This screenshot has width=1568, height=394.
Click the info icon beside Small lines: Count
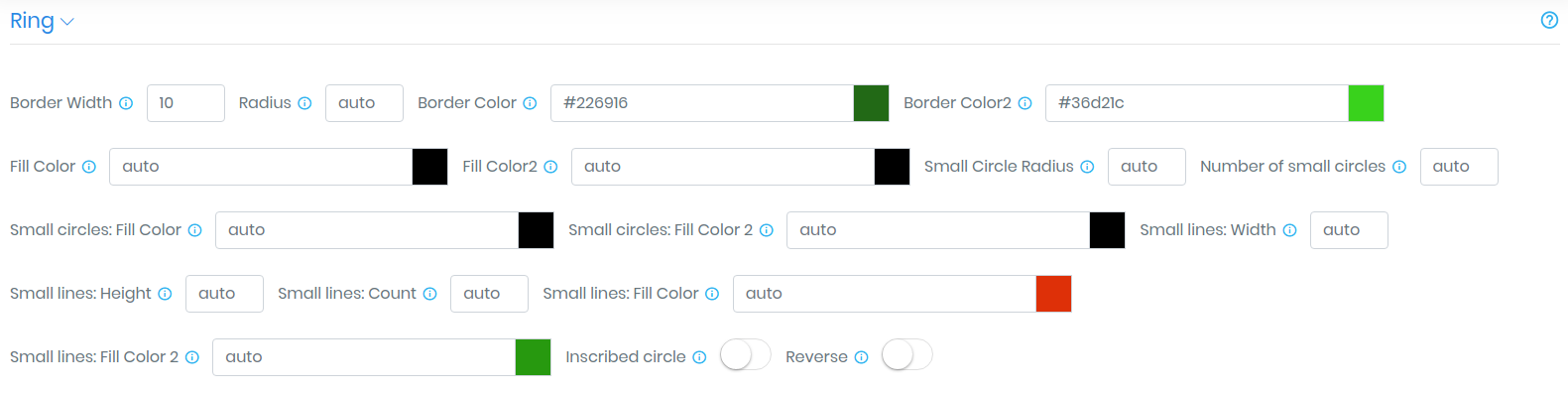click(429, 294)
